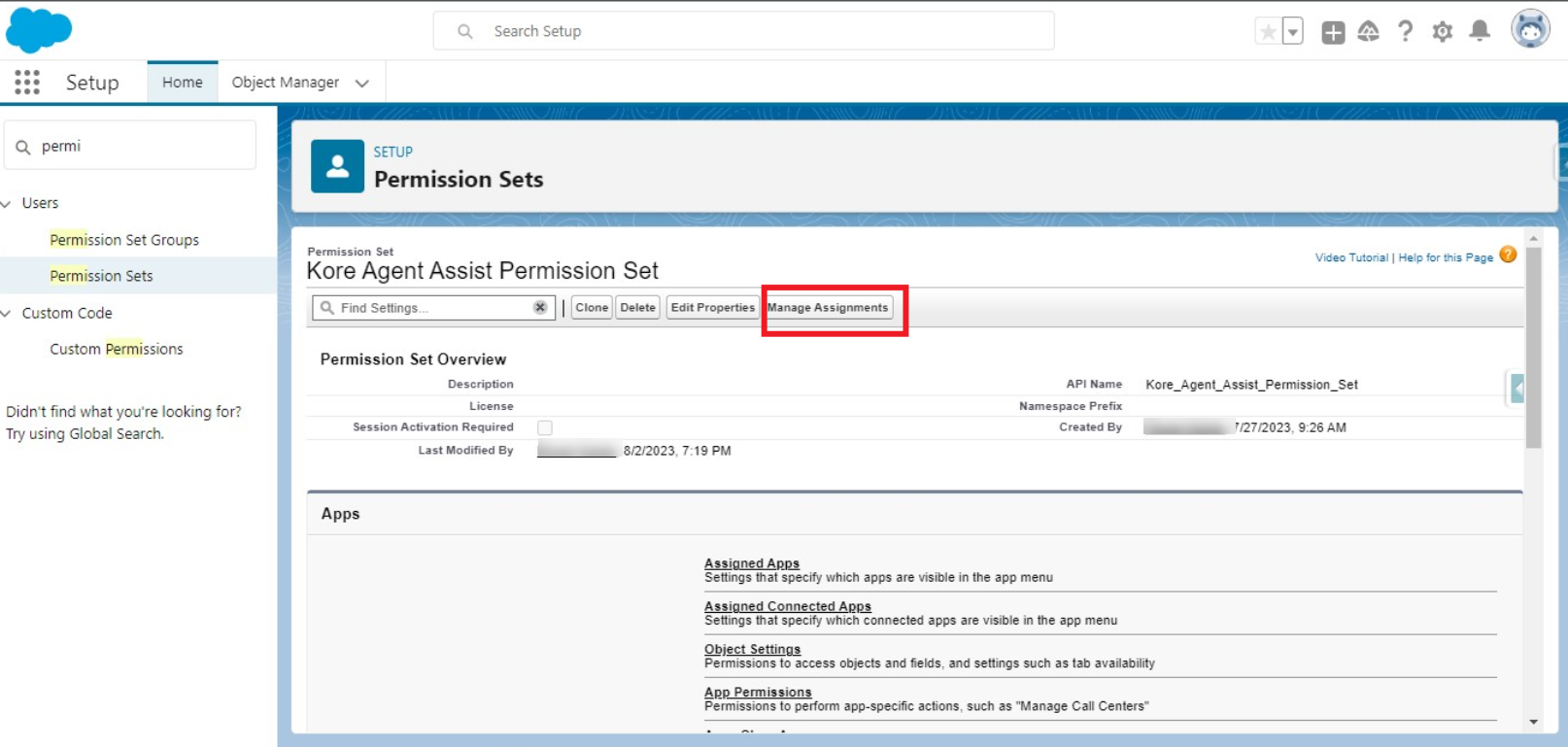The height and width of the screenshot is (747, 1568).
Task: Open the favorites list dropdown arrow
Action: [1292, 32]
